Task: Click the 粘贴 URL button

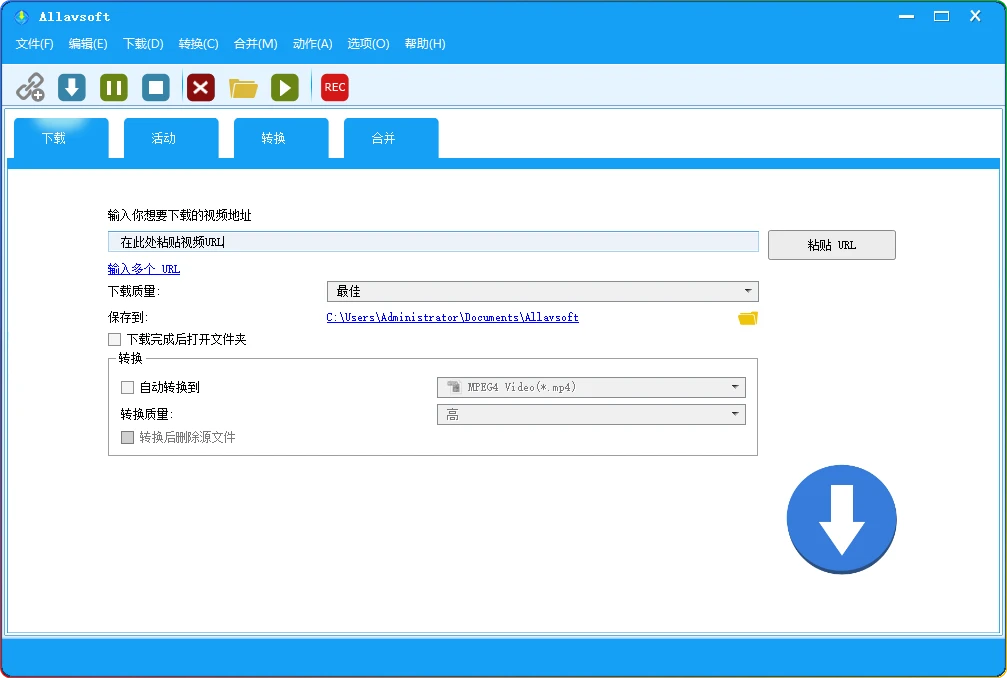Action: 832,245
